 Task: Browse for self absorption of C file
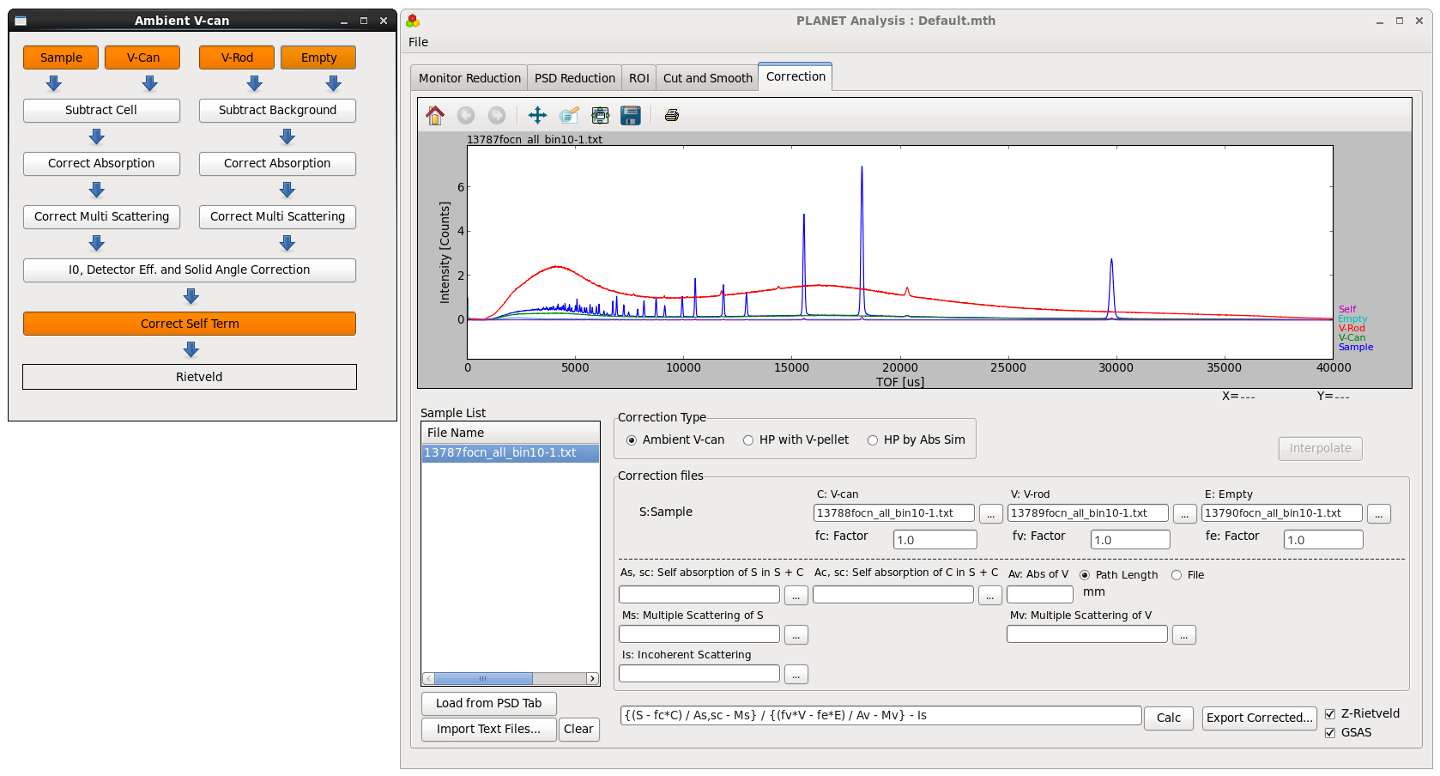[x=990, y=595]
